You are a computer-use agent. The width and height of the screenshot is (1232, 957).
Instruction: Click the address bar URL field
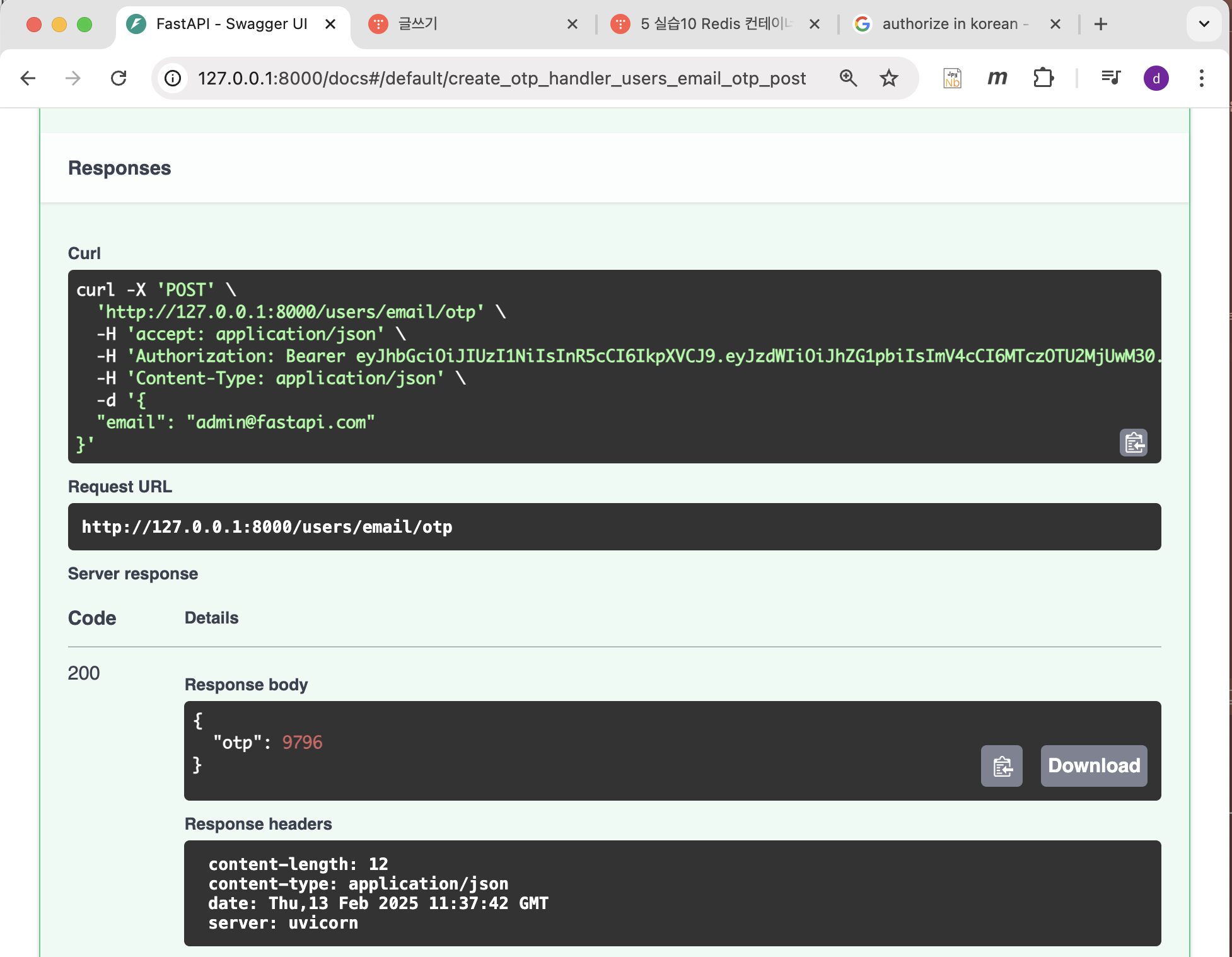[501, 78]
